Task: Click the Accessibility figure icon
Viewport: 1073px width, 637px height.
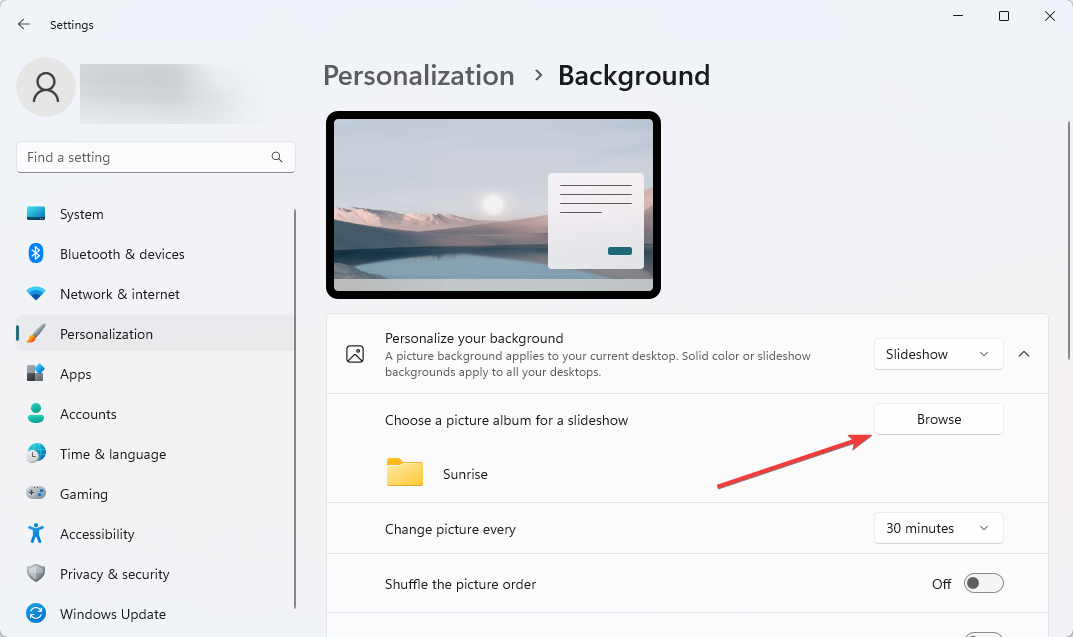Action: [x=36, y=533]
